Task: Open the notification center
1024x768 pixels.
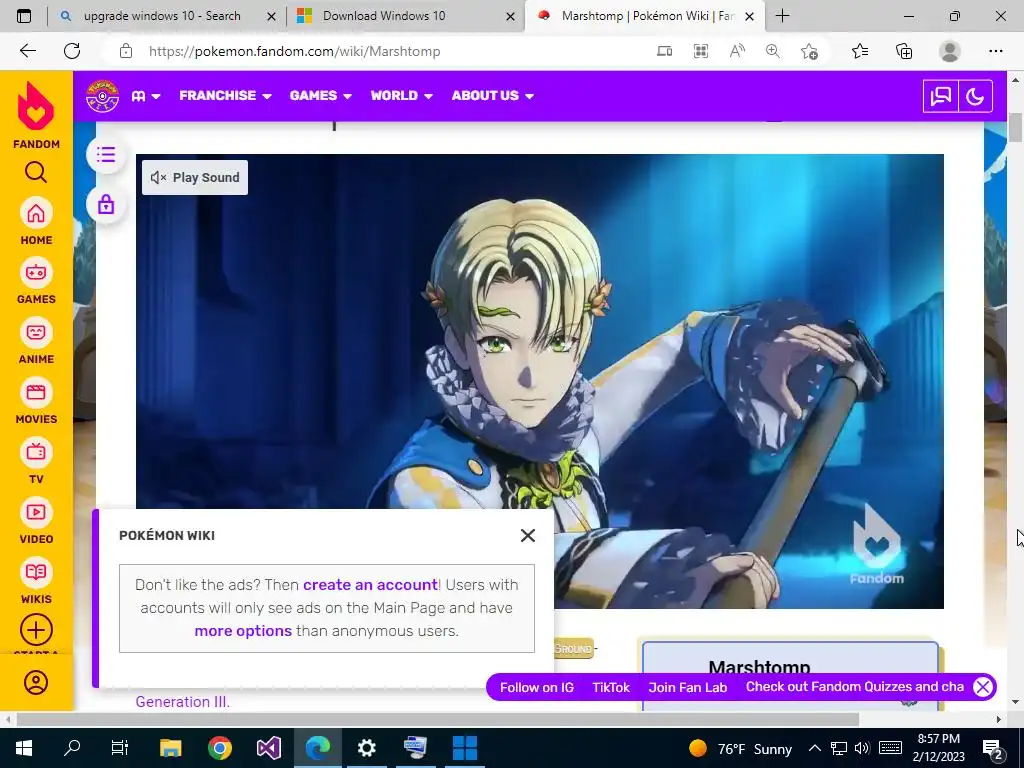Action: (993, 748)
